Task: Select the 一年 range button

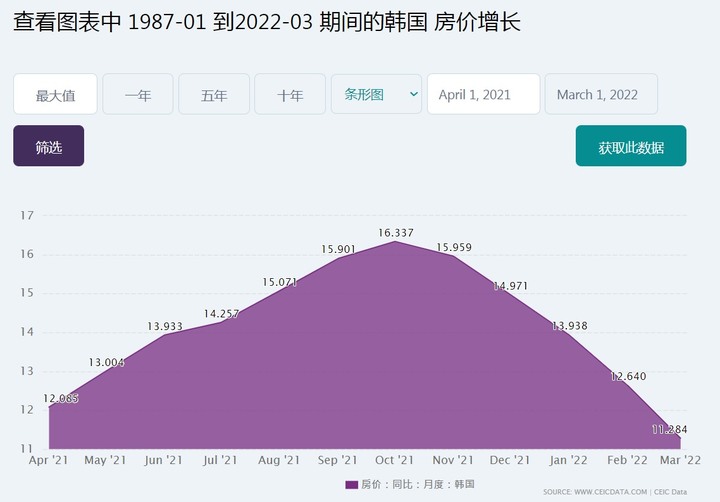Action: 138,94
